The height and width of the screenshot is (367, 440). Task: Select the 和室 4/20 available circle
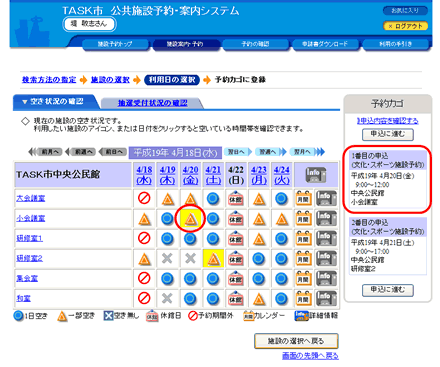click(x=190, y=298)
